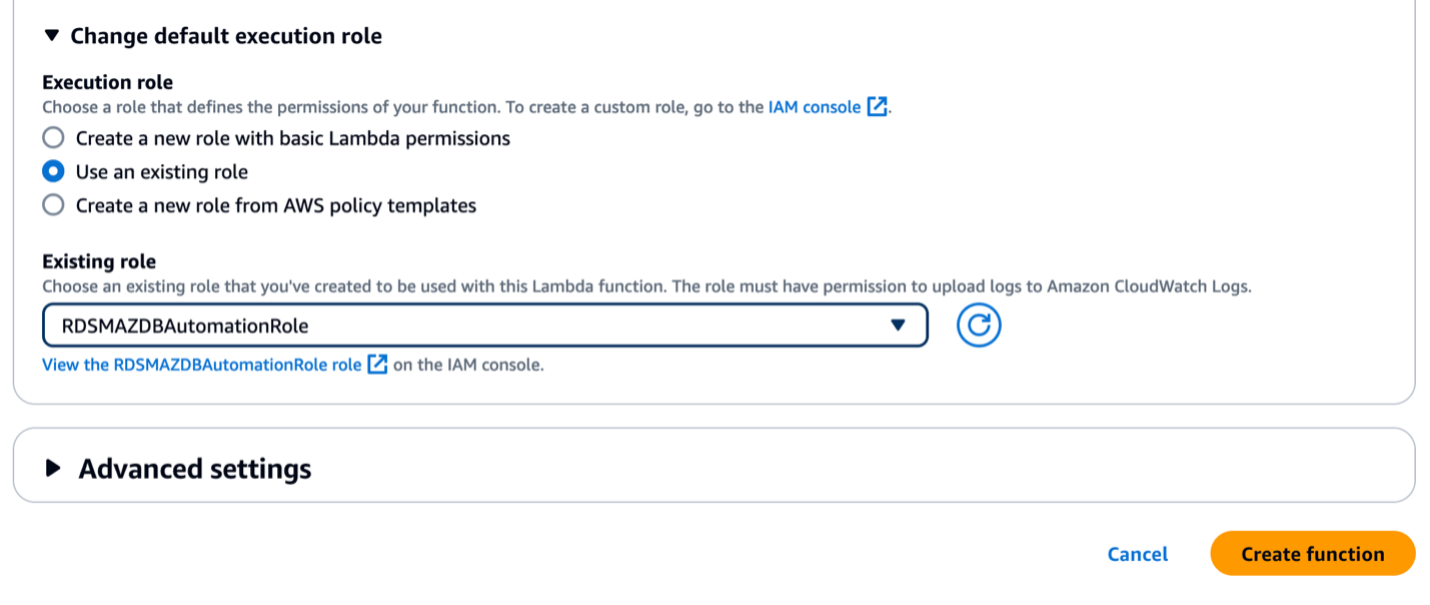Viewport: 1430px width, 605px height.
Task: Open the Existing role dropdown arrow
Action: [x=897, y=326]
